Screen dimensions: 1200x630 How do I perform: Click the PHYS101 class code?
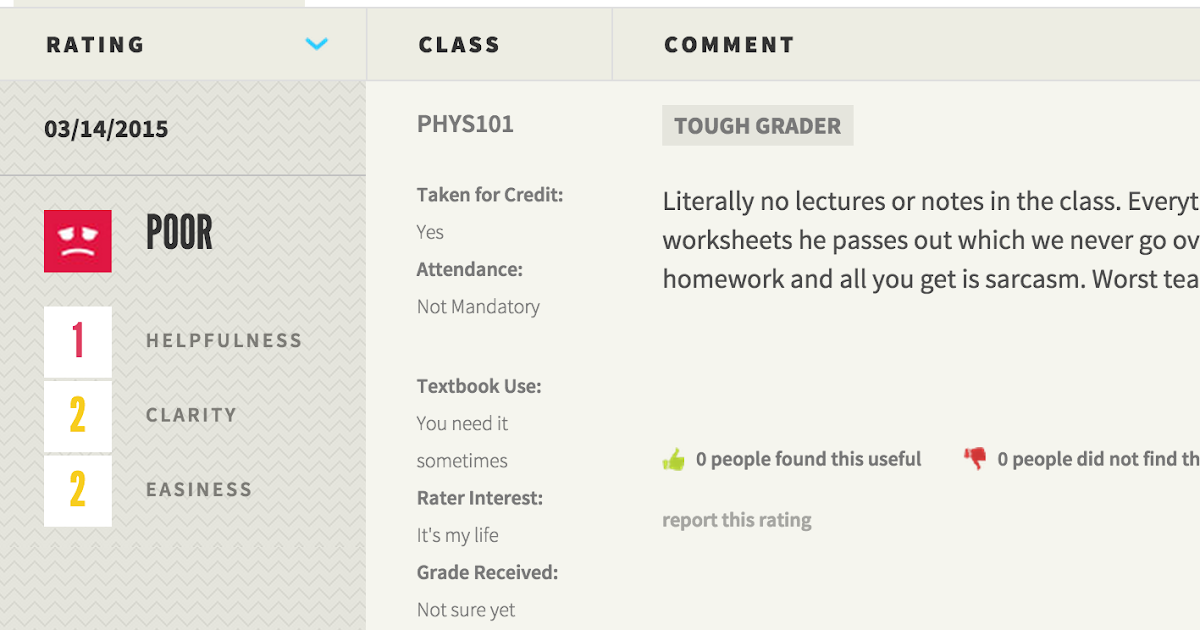465,125
